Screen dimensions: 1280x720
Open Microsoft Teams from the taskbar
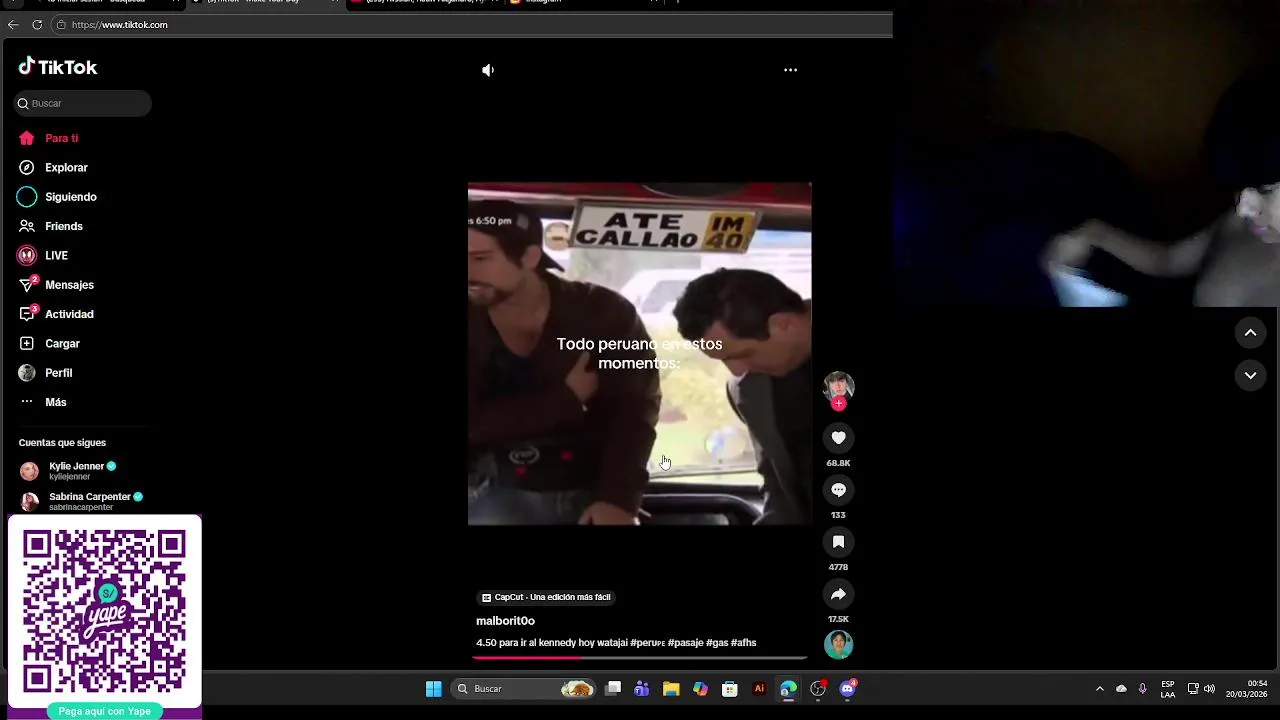(642, 689)
